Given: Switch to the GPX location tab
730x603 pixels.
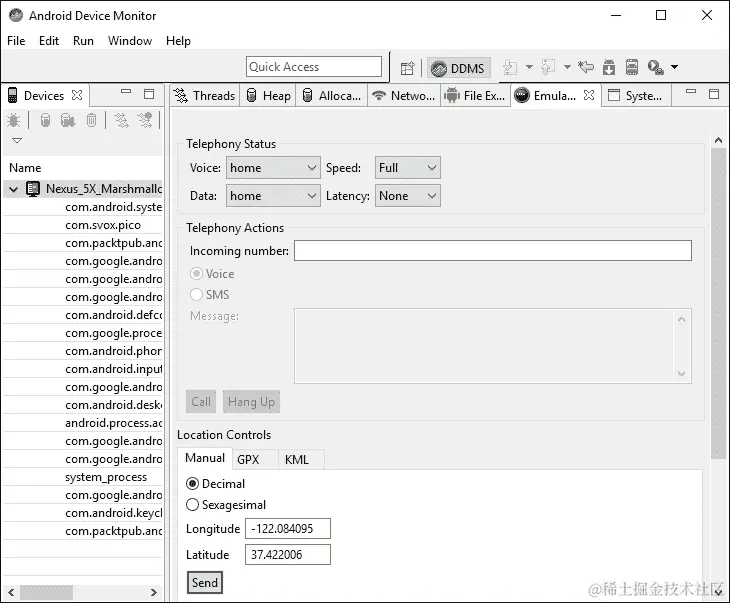Looking at the screenshot, I should tap(254, 460).
